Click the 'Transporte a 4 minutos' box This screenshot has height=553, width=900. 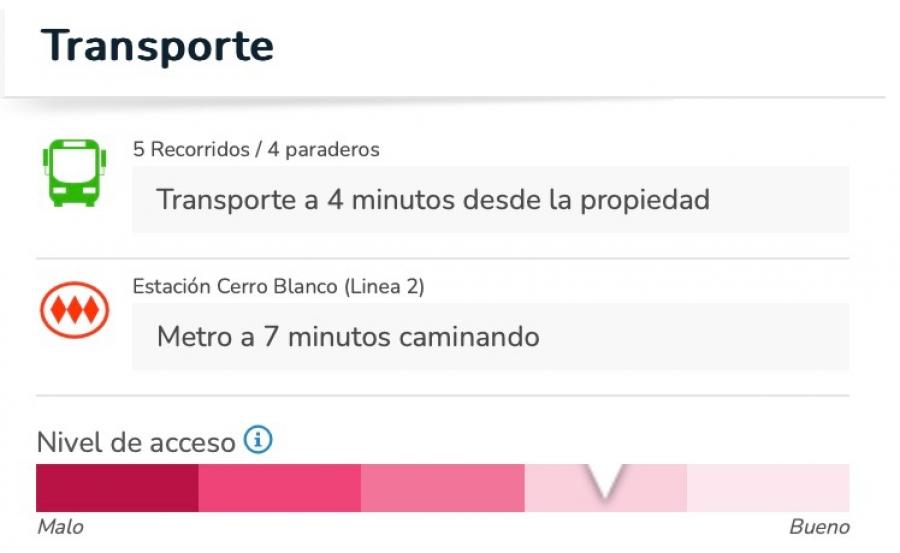tap(491, 199)
